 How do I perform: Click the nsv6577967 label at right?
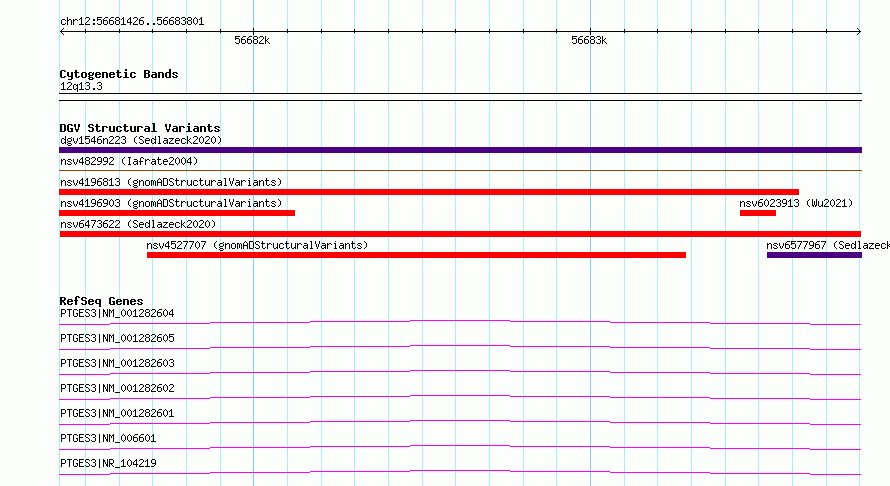[828, 245]
